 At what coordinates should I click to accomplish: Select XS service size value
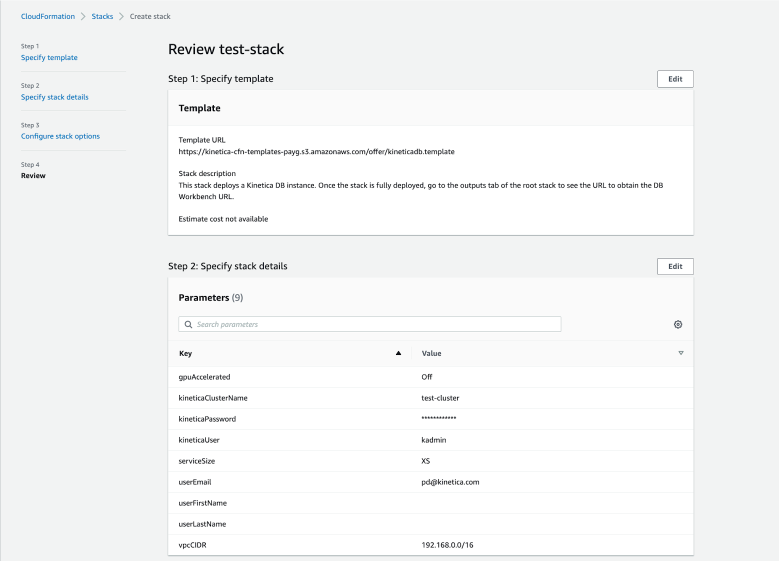(426, 461)
